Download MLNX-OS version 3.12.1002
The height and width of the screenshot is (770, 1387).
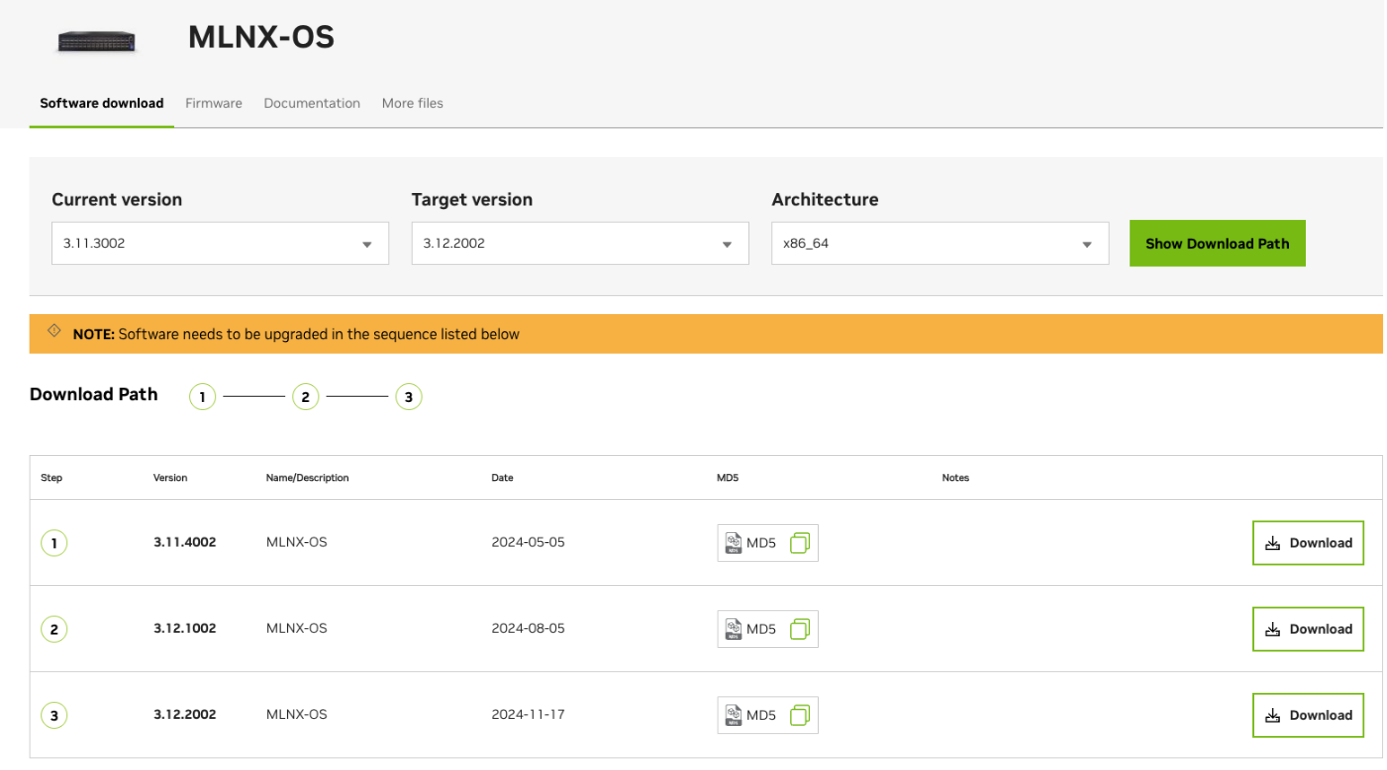1308,629
